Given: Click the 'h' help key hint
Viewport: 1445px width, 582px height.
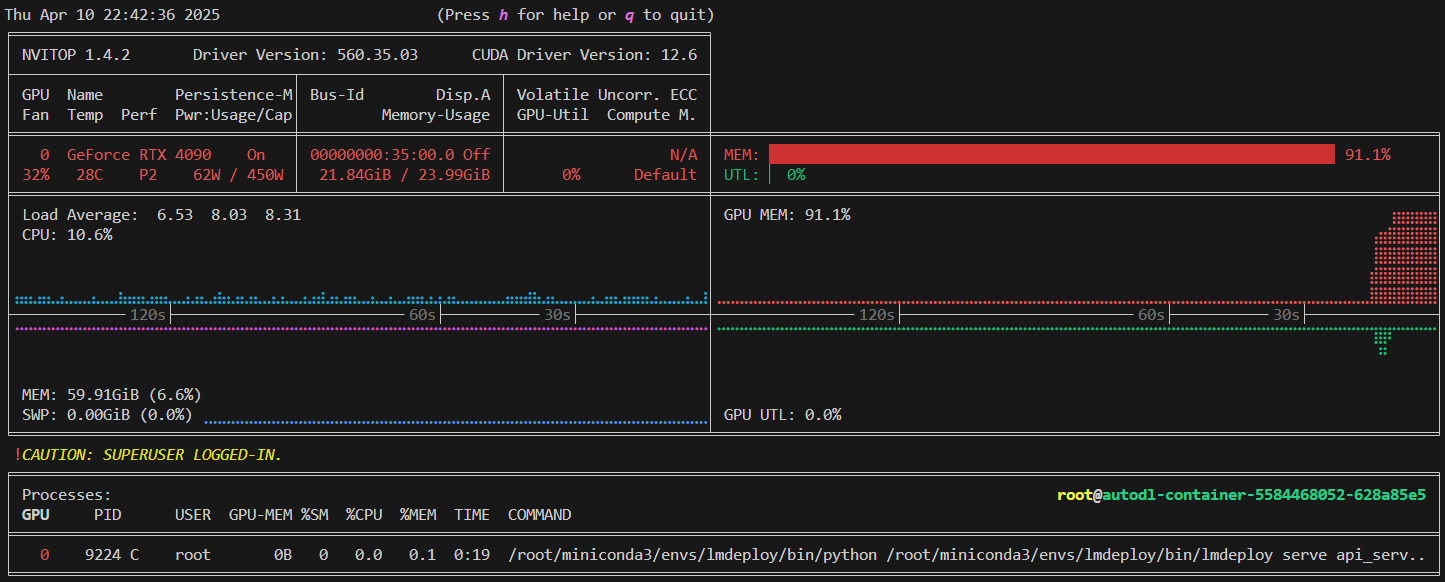Looking at the screenshot, I should (503, 15).
